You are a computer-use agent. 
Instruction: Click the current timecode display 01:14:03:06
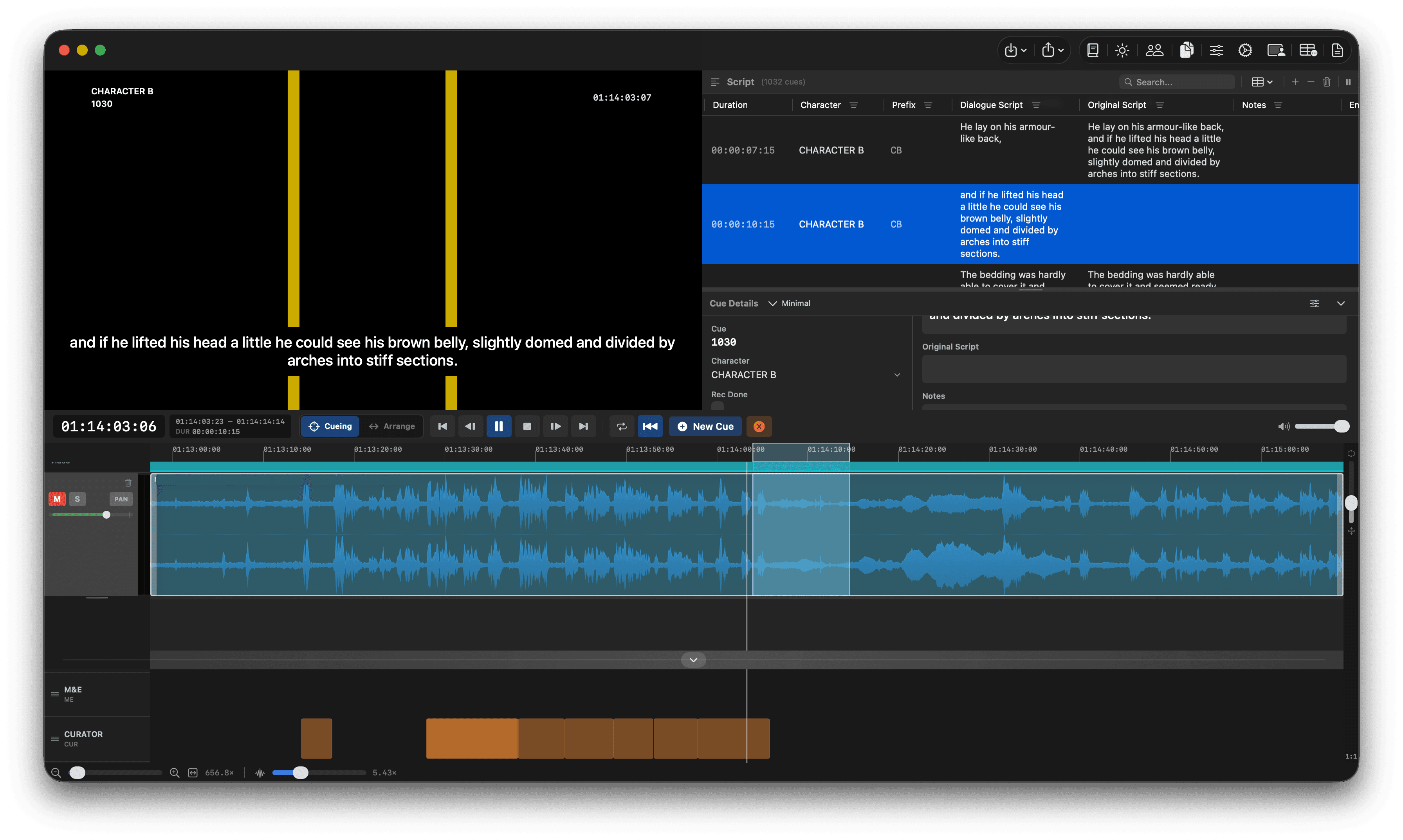pyautogui.click(x=109, y=426)
